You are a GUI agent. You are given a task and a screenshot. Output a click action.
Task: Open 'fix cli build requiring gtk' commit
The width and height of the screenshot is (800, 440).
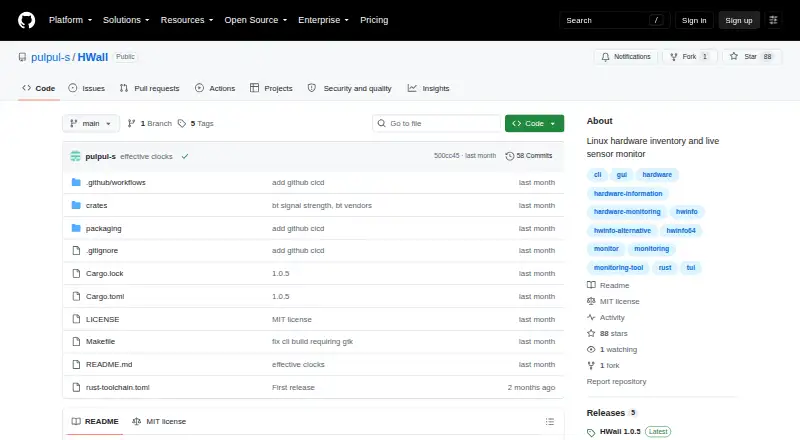pyautogui.click(x=312, y=341)
